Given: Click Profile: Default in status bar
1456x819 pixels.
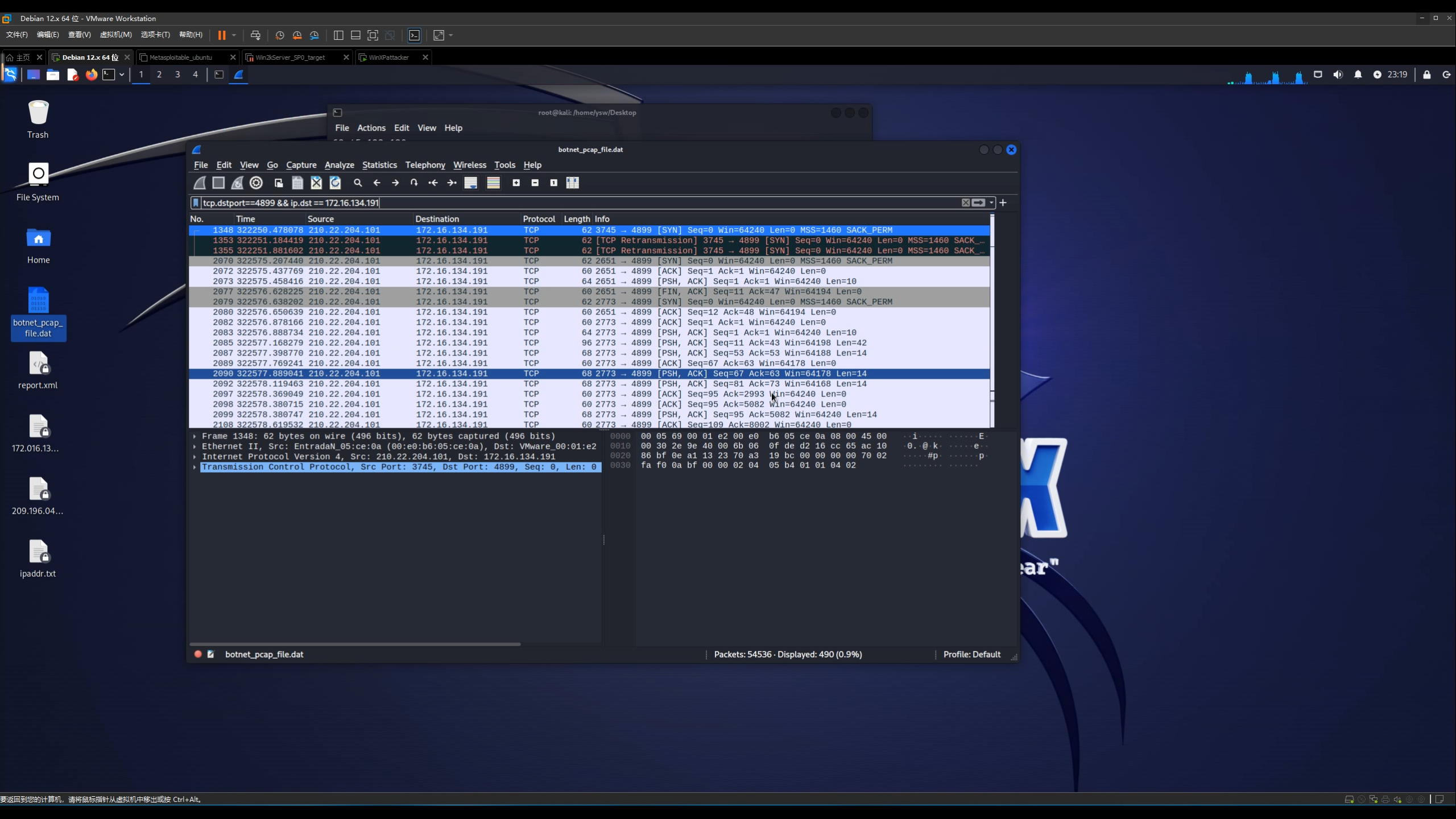Looking at the screenshot, I should [x=971, y=654].
